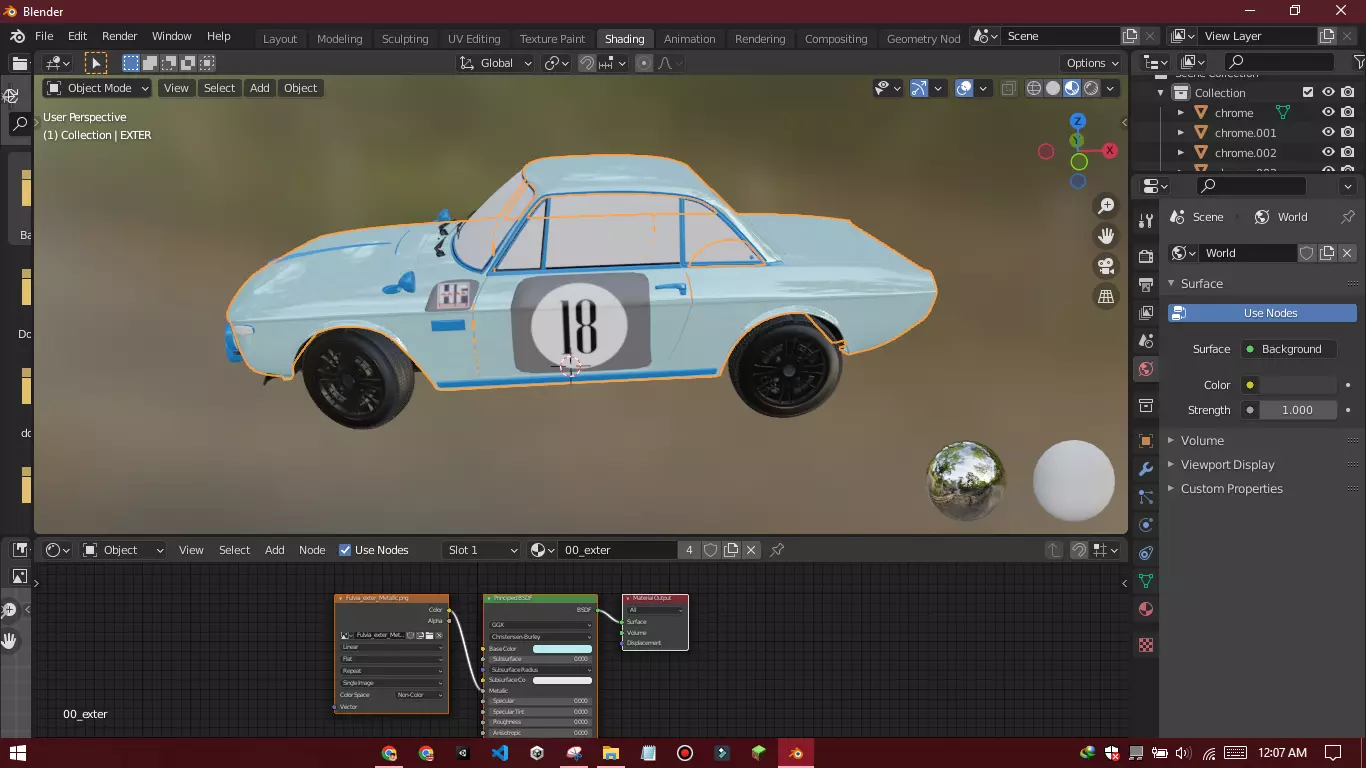Expand chrome.002 in outliner

click(1181, 153)
